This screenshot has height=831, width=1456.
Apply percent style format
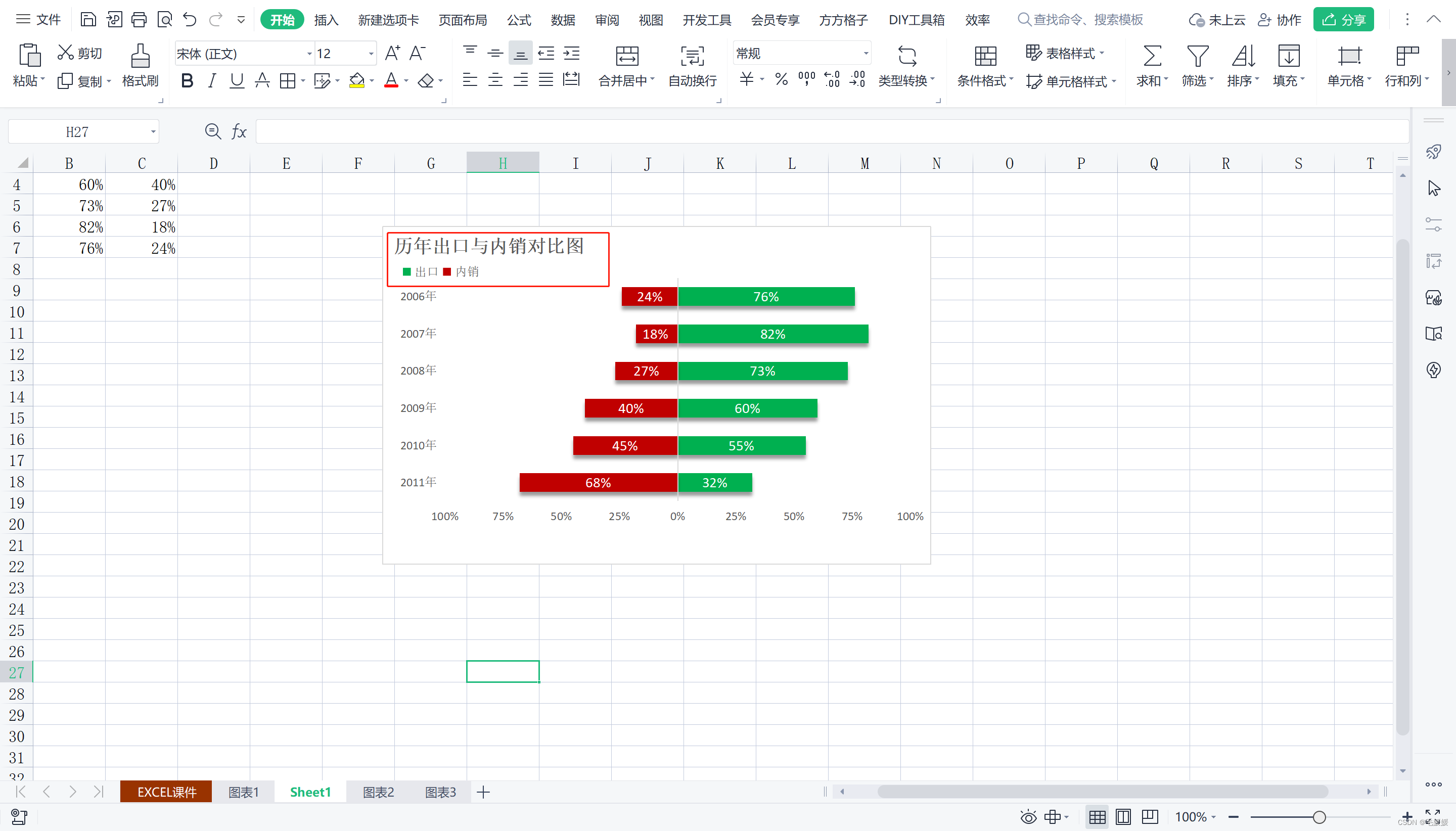[x=782, y=79]
